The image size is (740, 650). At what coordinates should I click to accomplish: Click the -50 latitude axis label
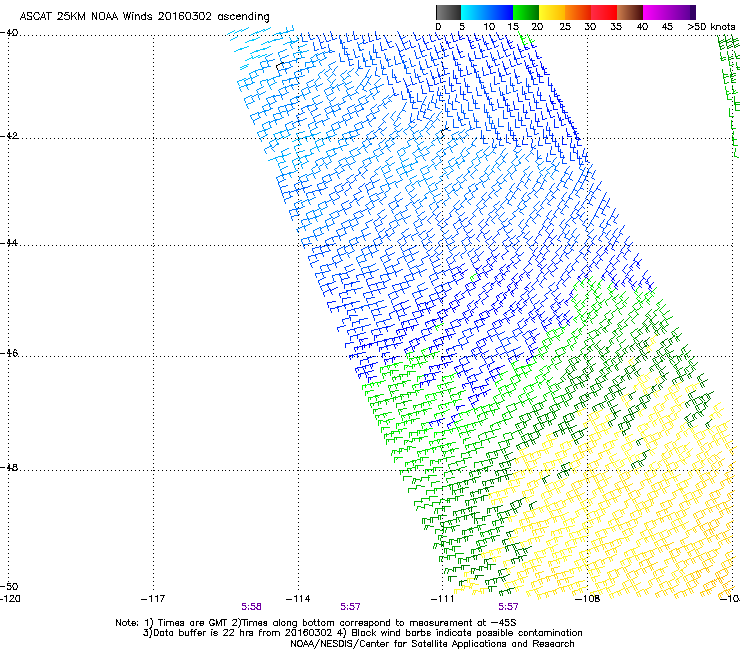point(9,586)
